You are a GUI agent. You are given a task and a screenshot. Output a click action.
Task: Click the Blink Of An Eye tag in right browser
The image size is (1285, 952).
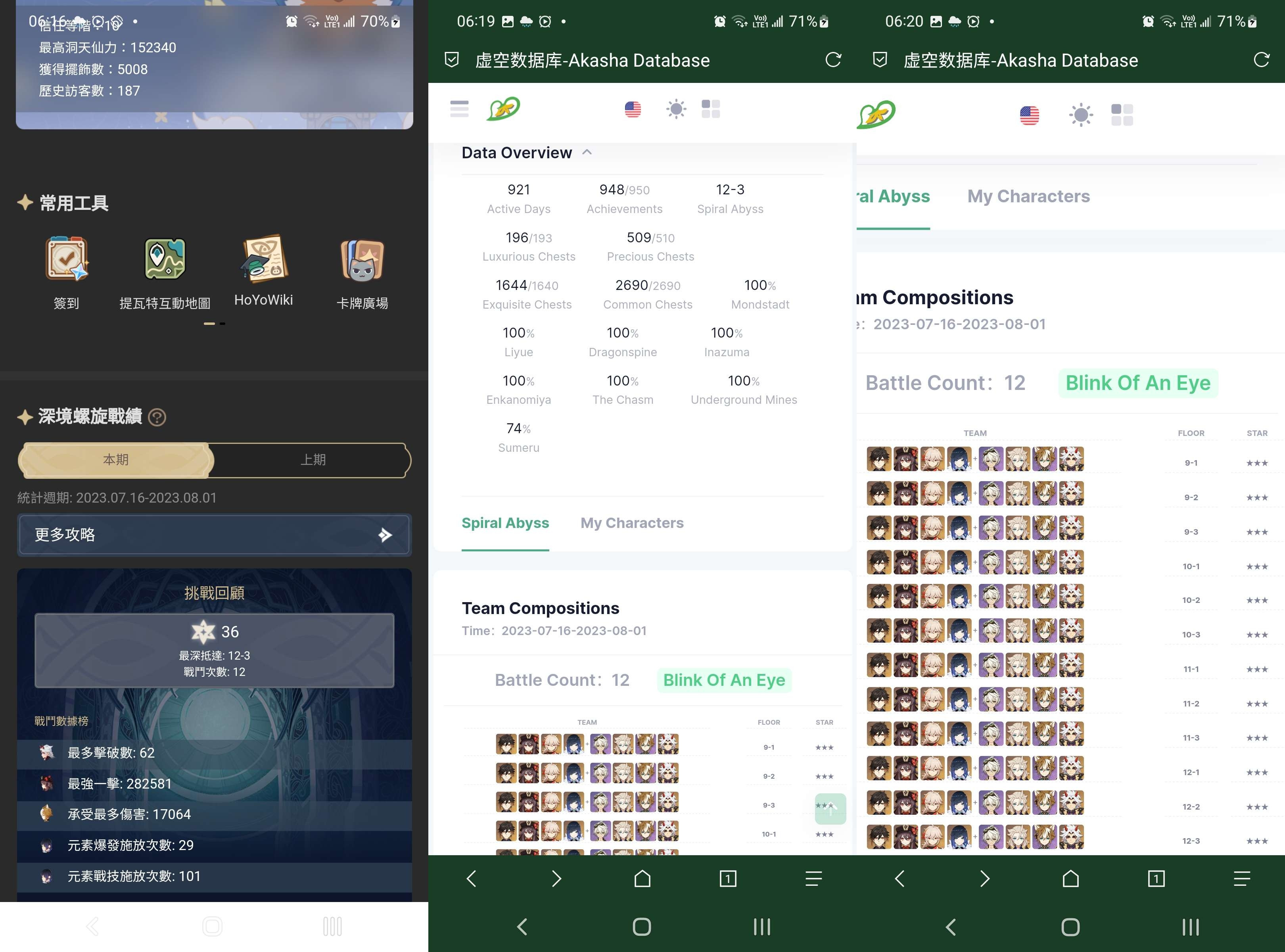tap(1138, 383)
